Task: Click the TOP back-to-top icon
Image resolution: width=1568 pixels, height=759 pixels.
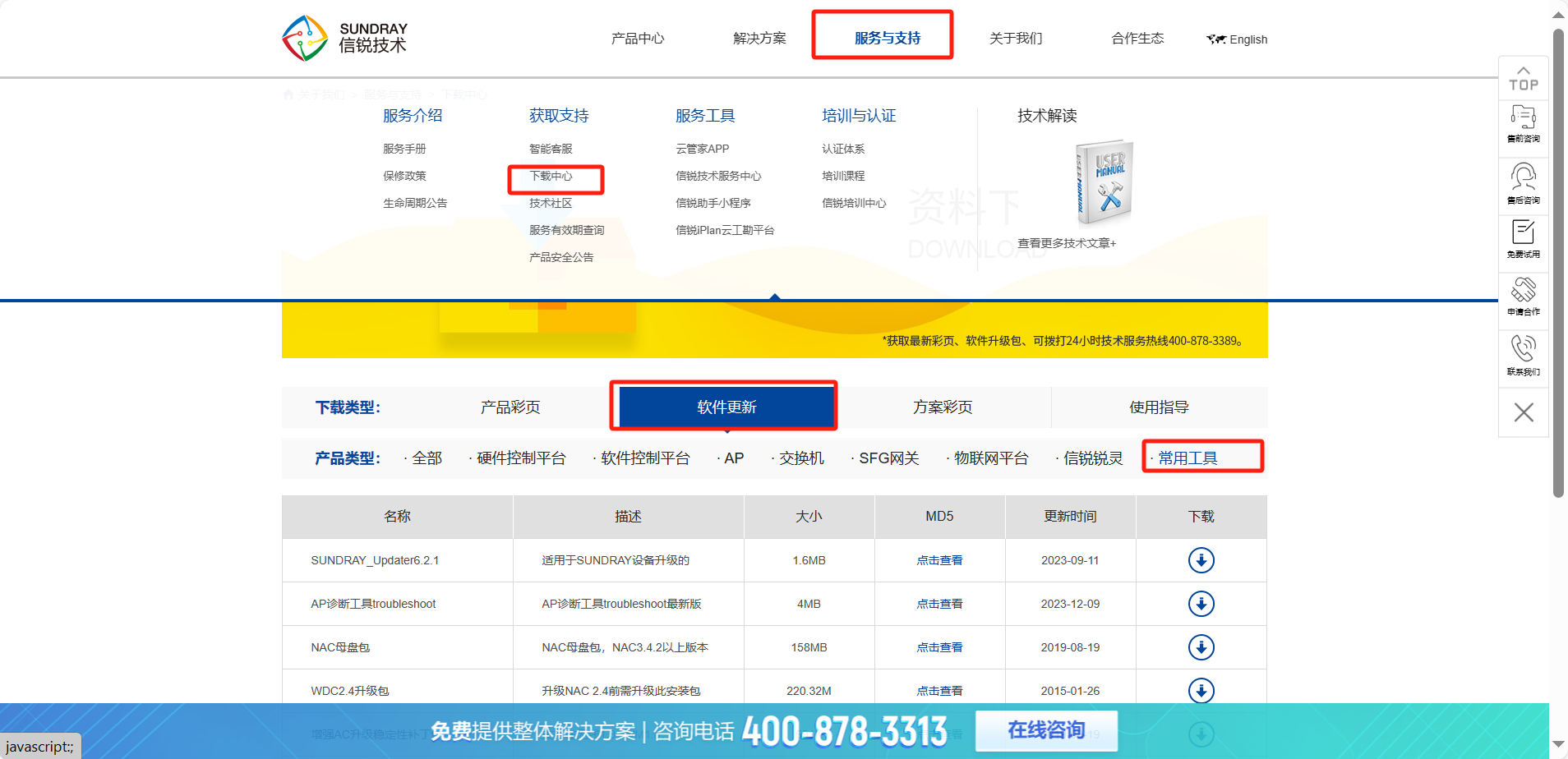Action: [1523, 79]
